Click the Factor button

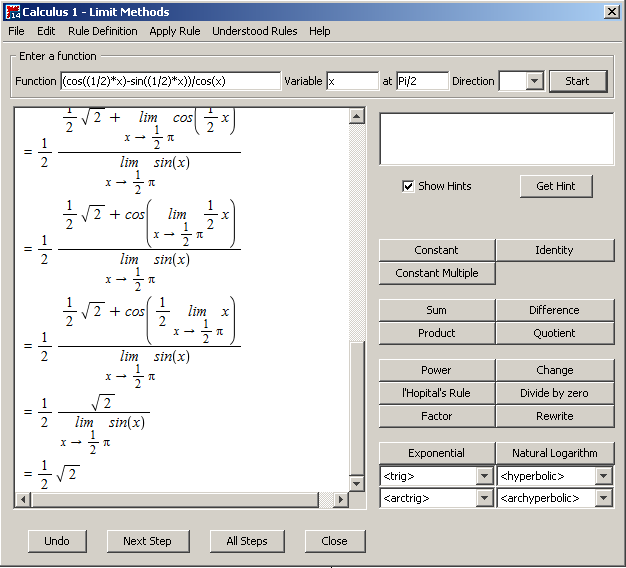click(437, 416)
